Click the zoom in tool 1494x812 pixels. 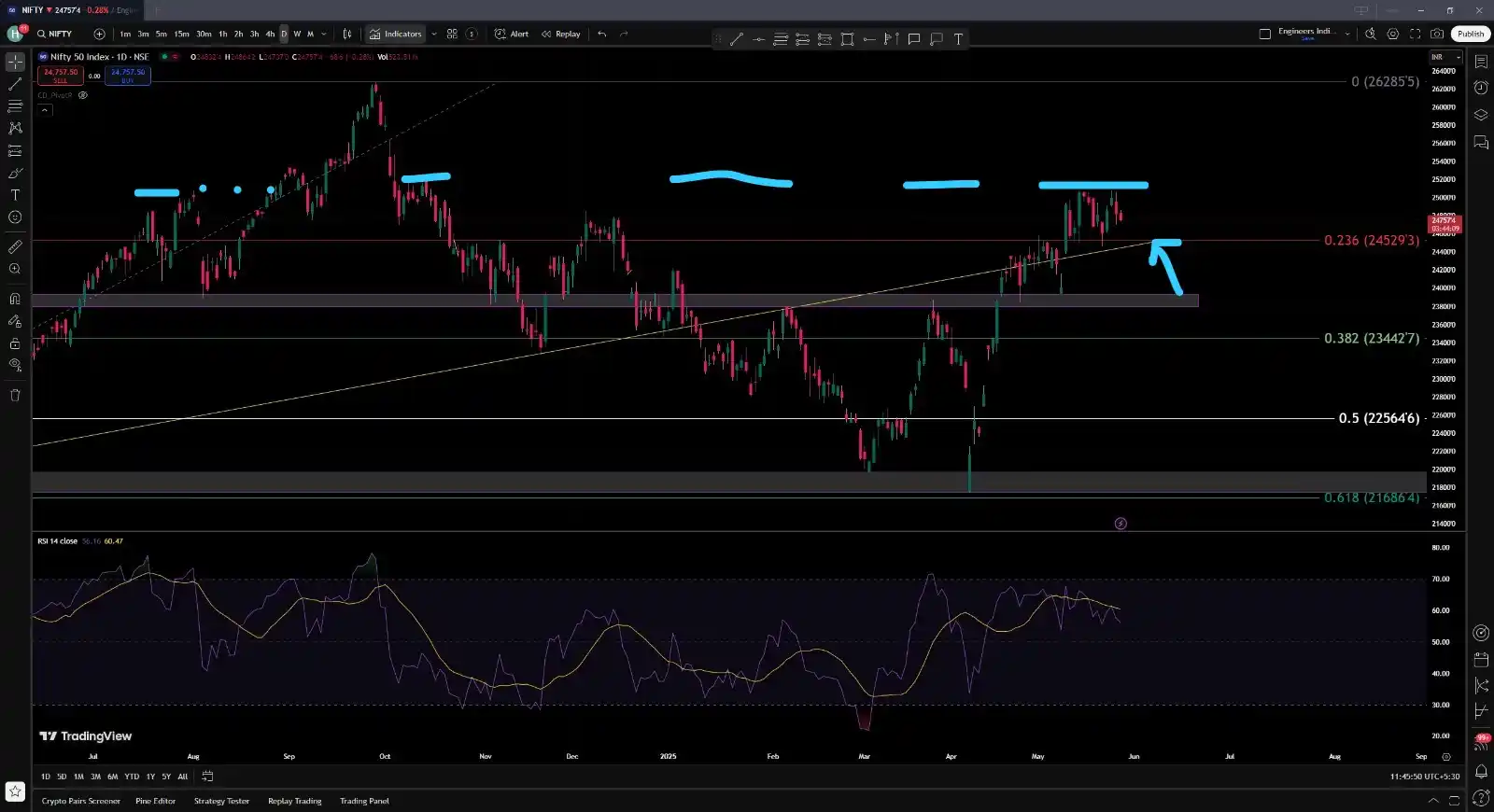15,269
